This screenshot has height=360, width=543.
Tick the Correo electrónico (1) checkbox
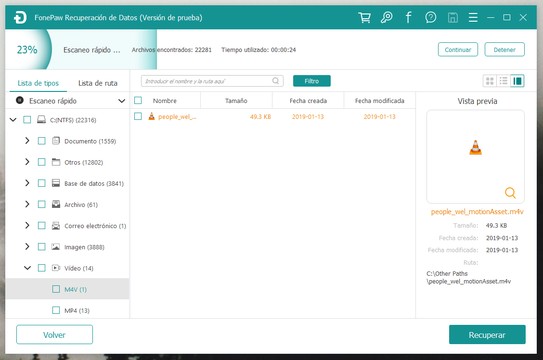(42, 226)
